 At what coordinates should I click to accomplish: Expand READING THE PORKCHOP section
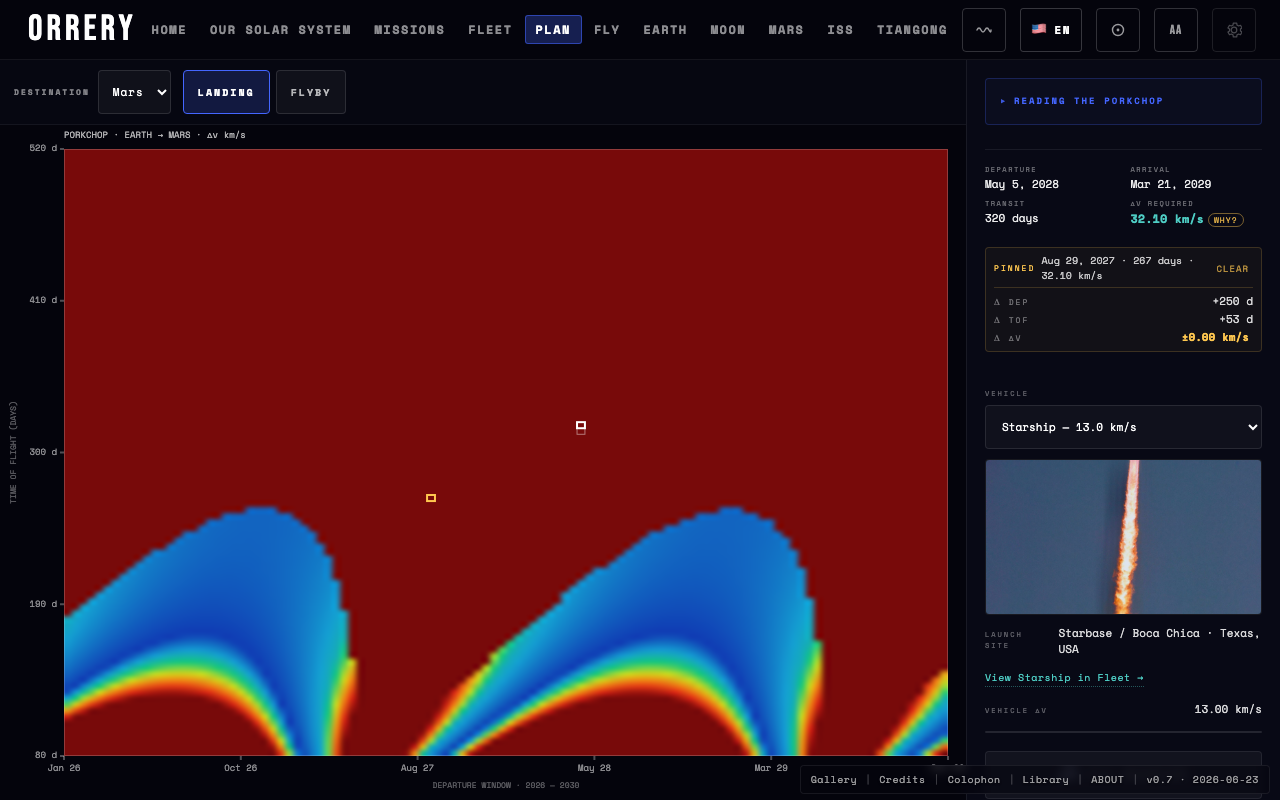(x=1123, y=101)
